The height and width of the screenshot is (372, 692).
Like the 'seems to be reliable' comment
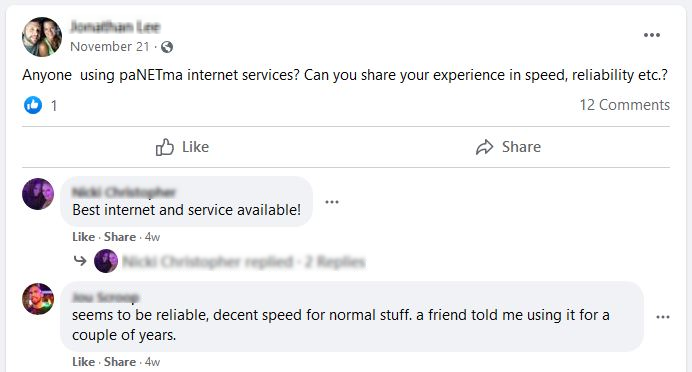pyautogui.click(x=83, y=362)
